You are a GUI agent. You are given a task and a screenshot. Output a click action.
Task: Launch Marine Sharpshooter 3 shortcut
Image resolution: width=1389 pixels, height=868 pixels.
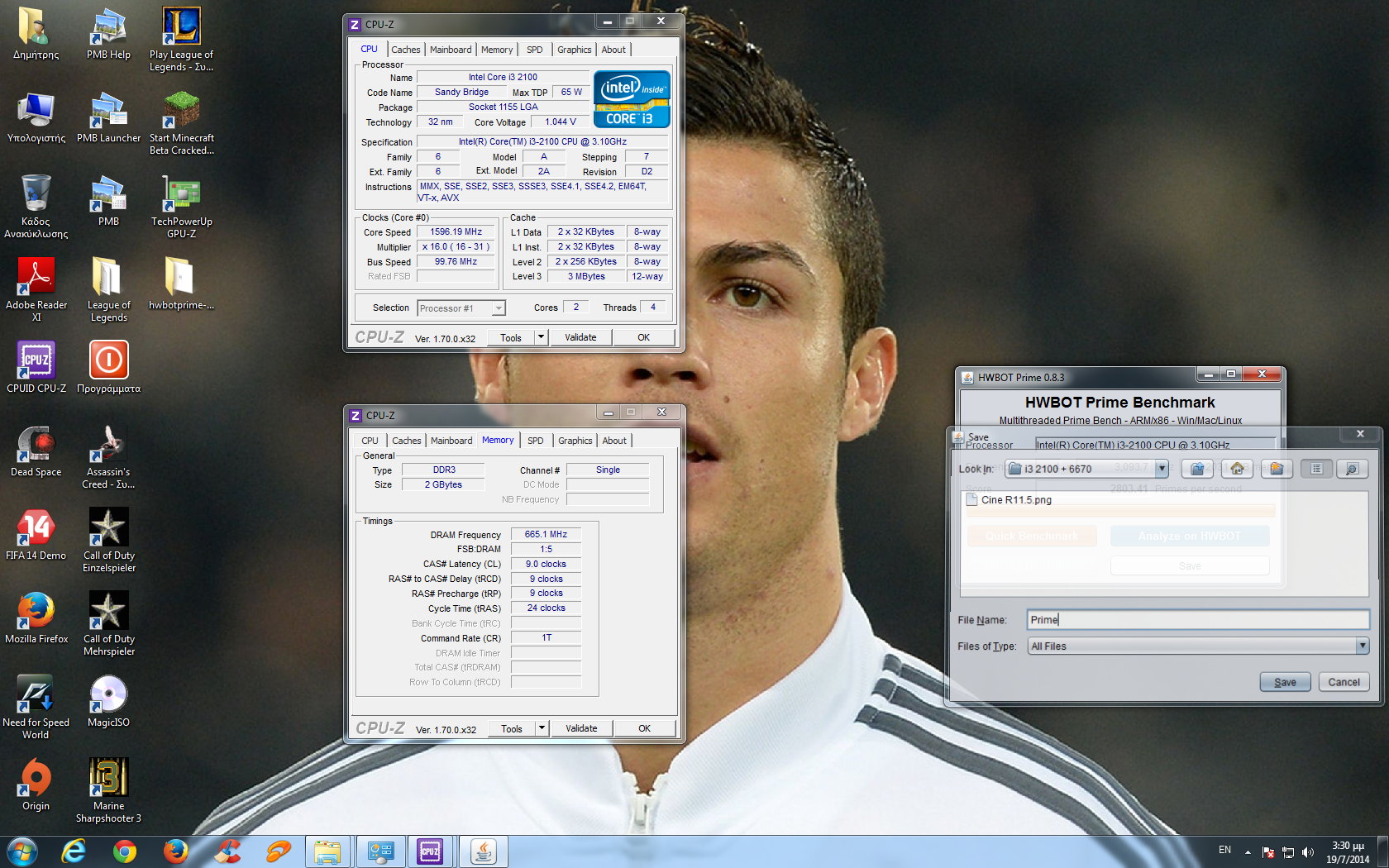[108, 791]
